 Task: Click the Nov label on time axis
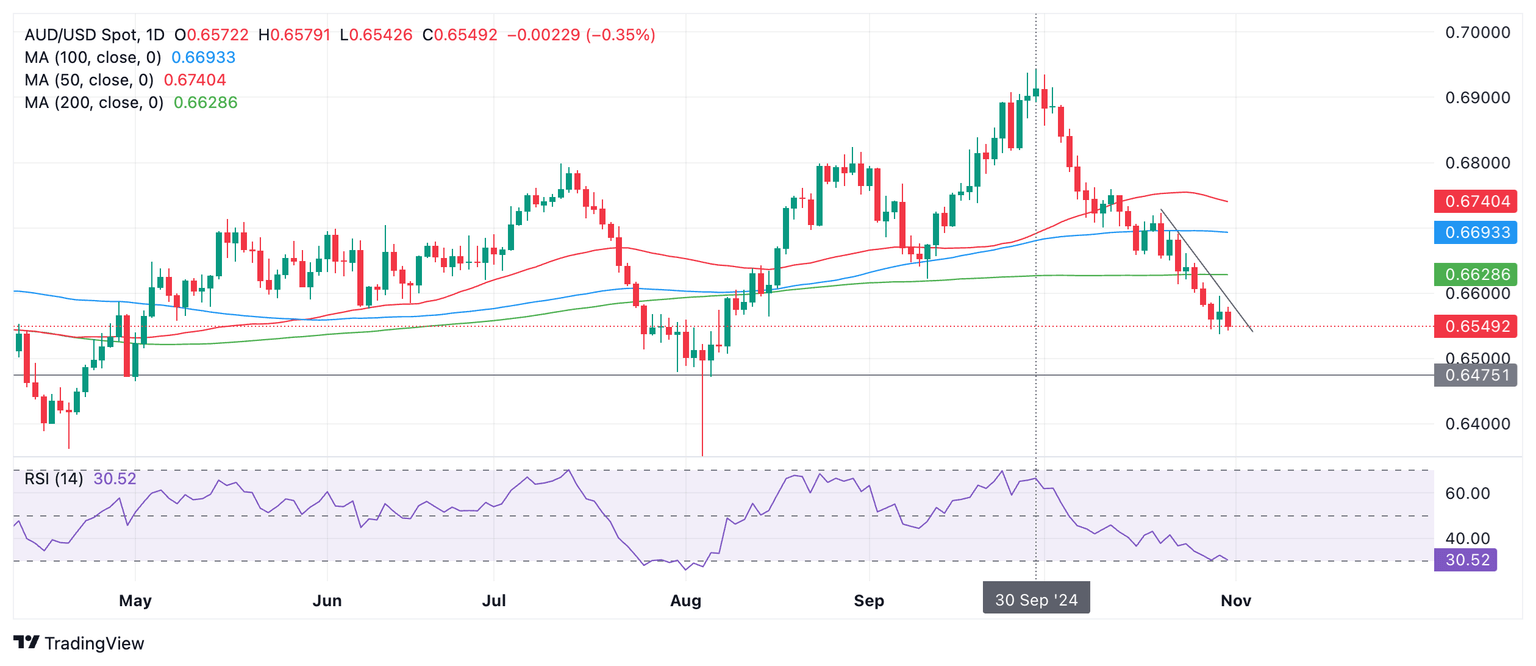click(x=1236, y=601)
